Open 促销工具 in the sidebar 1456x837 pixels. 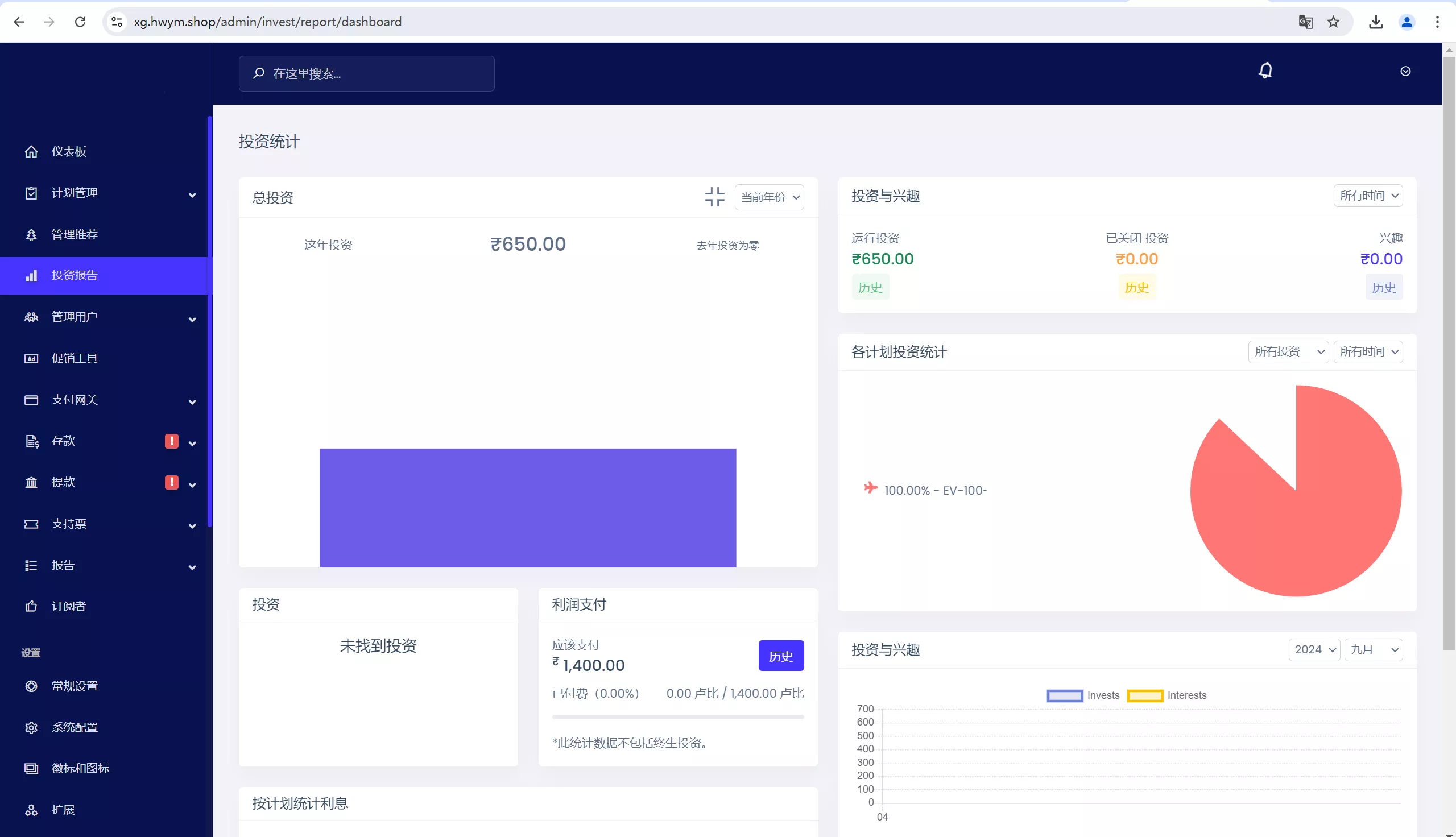click(75, 358)
